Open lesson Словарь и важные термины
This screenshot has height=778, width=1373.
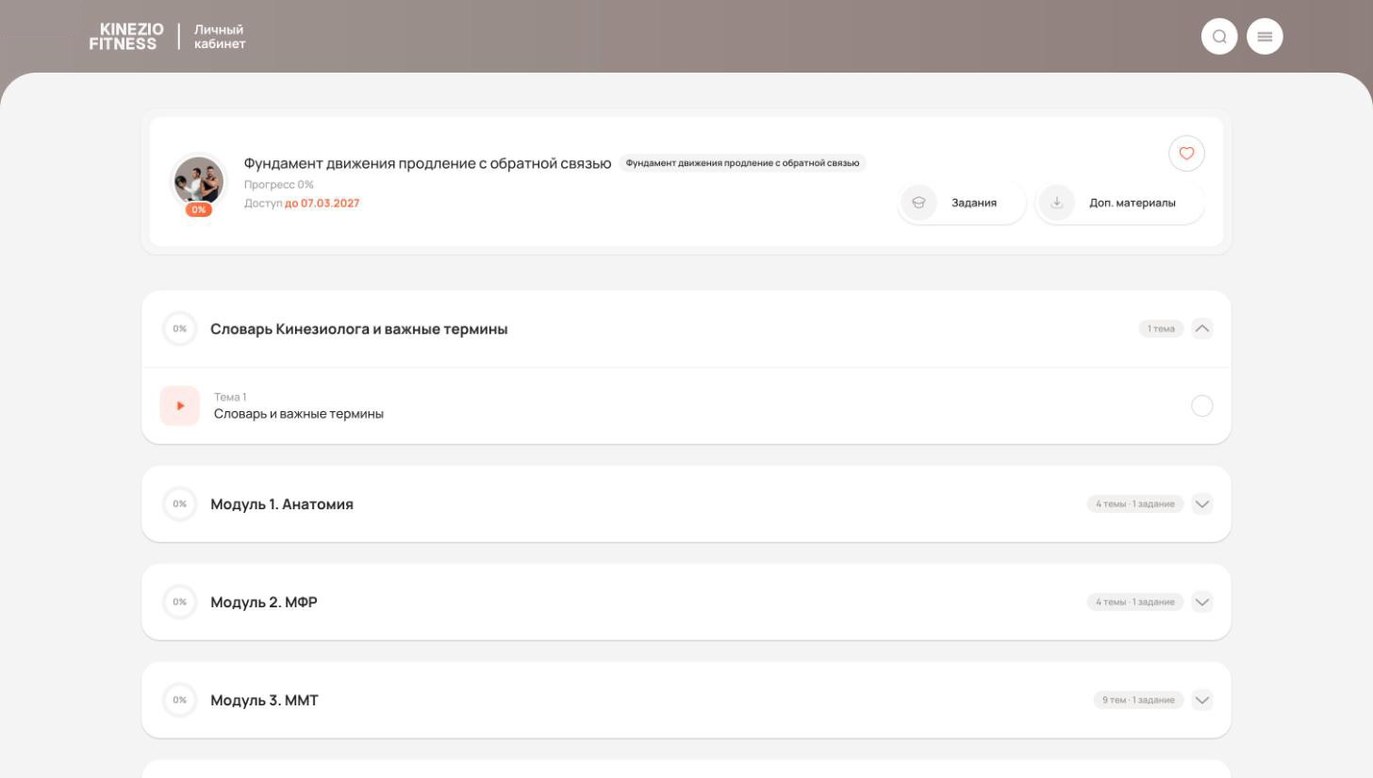(x=299, y=414)
